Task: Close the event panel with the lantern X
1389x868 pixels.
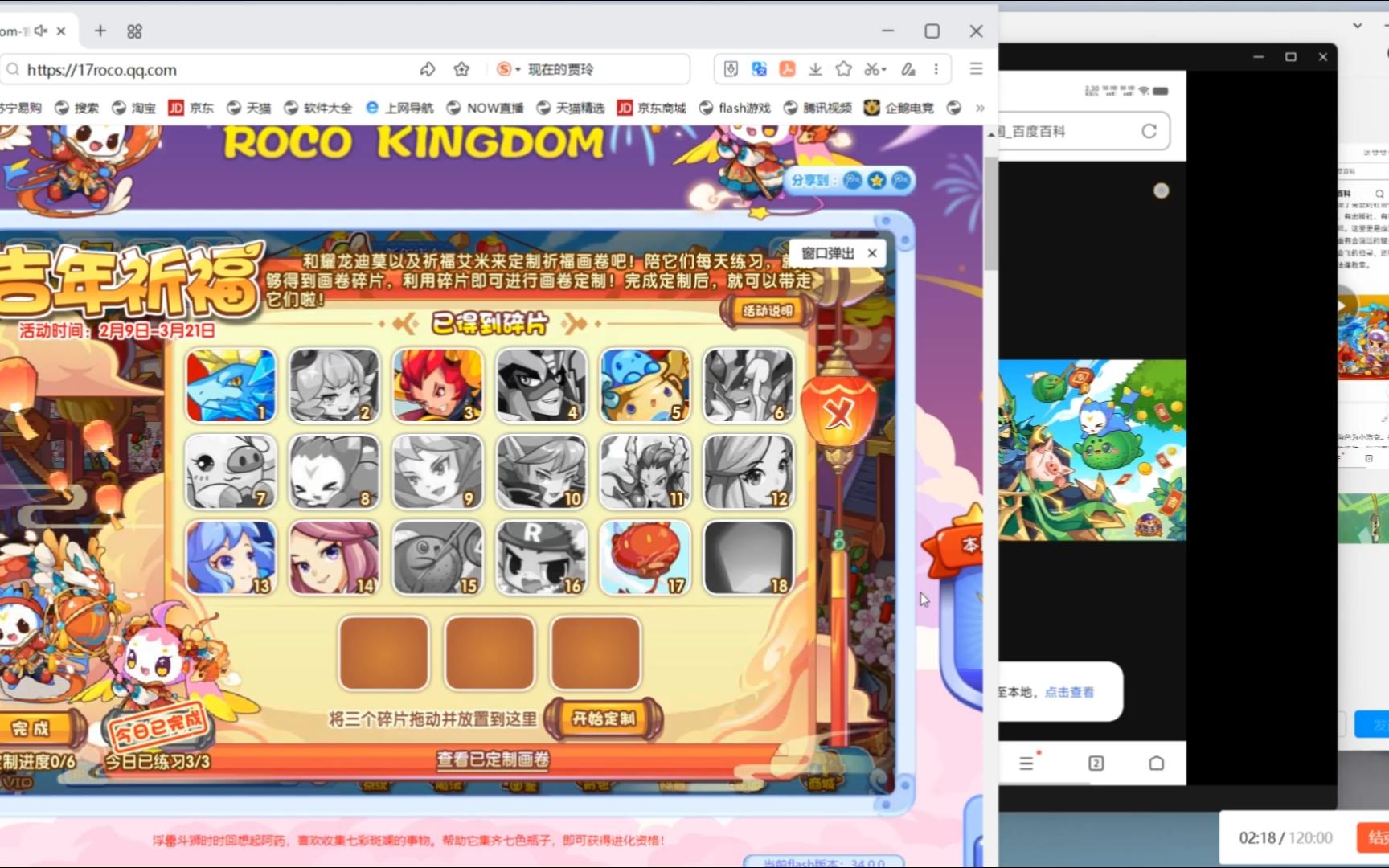Action: (838, 414)
